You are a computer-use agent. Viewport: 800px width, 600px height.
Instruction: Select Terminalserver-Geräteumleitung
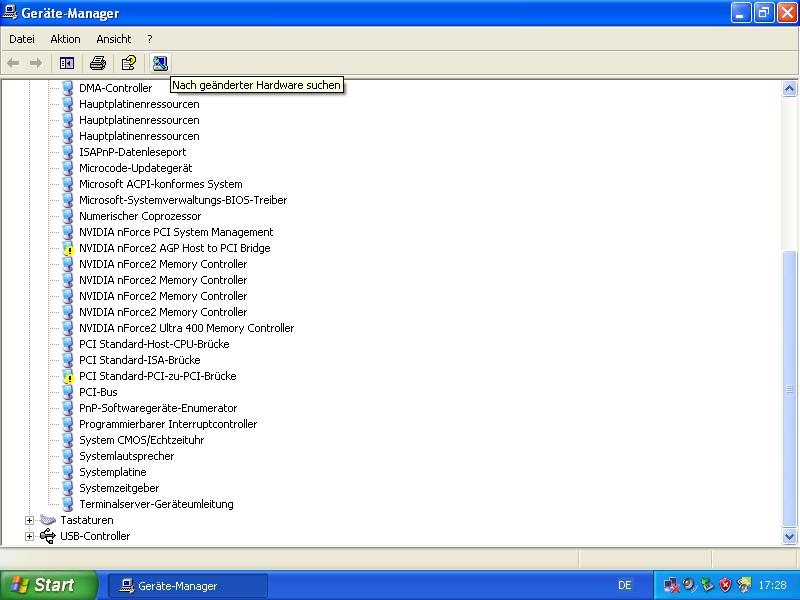point(156,504)
